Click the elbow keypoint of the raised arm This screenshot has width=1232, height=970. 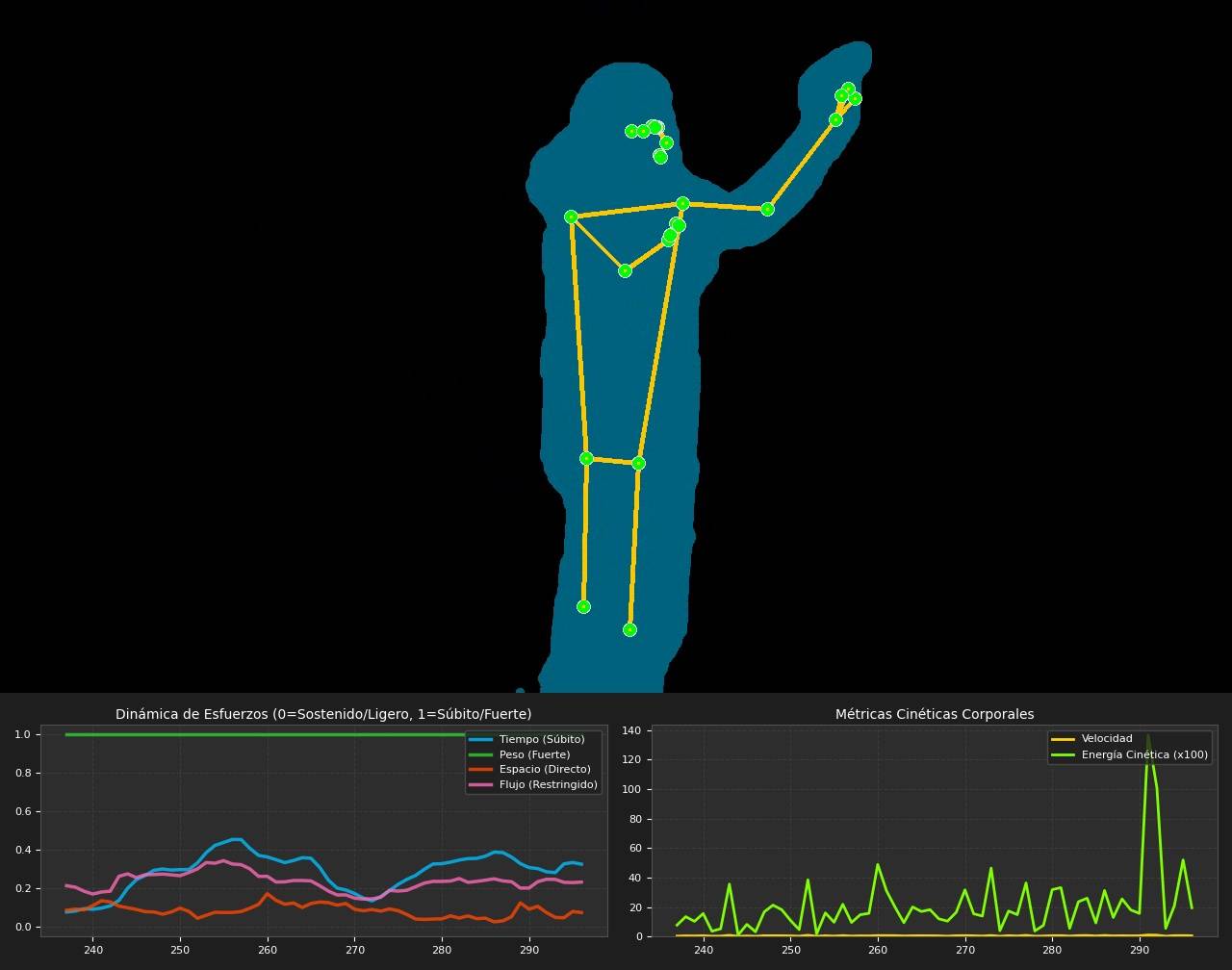point(767,209)
